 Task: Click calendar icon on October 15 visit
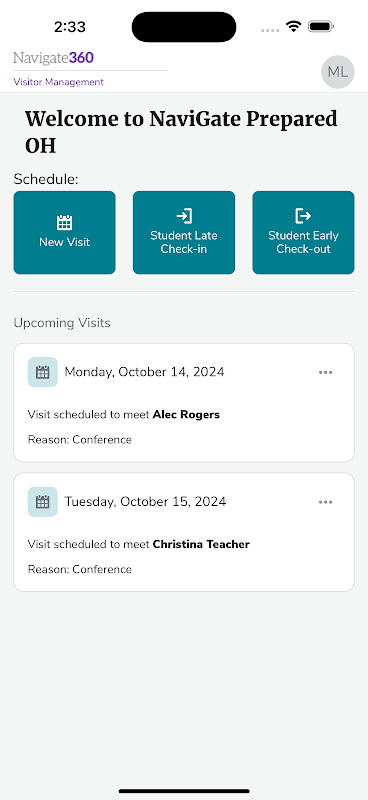(x=42, y=502)
